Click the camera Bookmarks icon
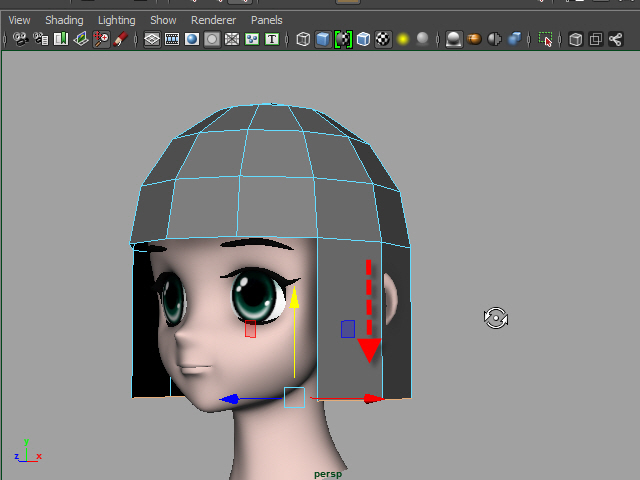Image resolution: width=640 pixels, height=480 pixels. pos(61,40)
